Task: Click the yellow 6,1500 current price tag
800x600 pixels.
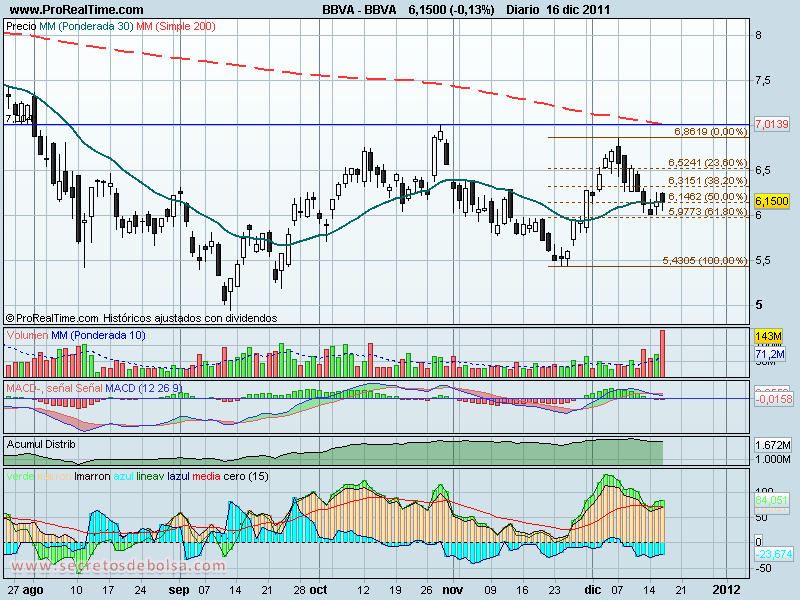Action: click(x=771, y=201)
